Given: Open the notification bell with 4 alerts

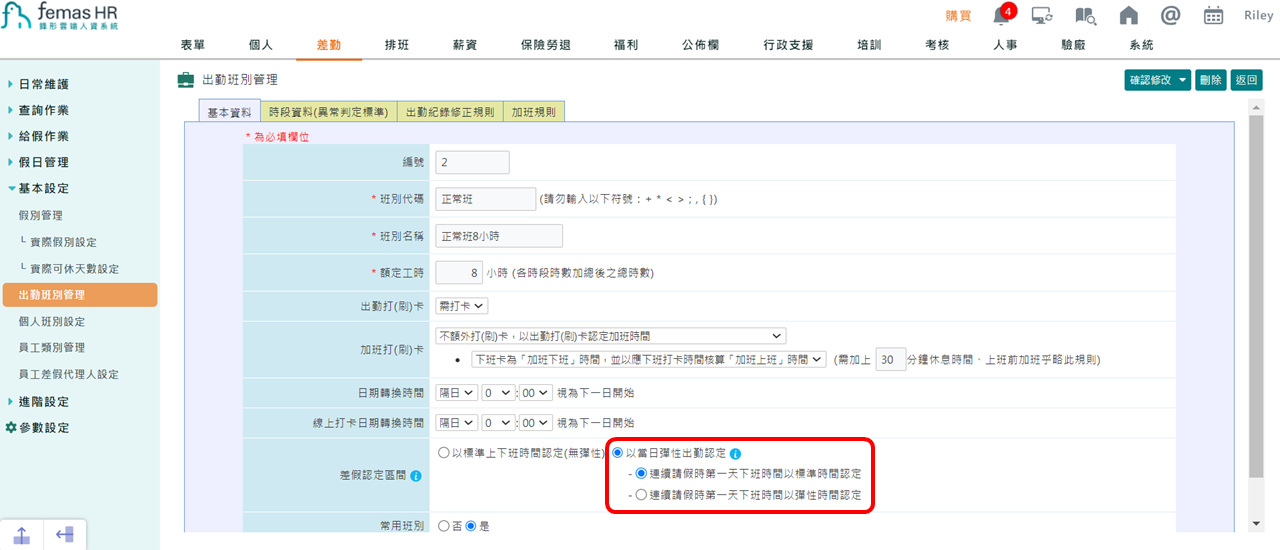Looking at the screenshot, I should (x=1001, y=16).
